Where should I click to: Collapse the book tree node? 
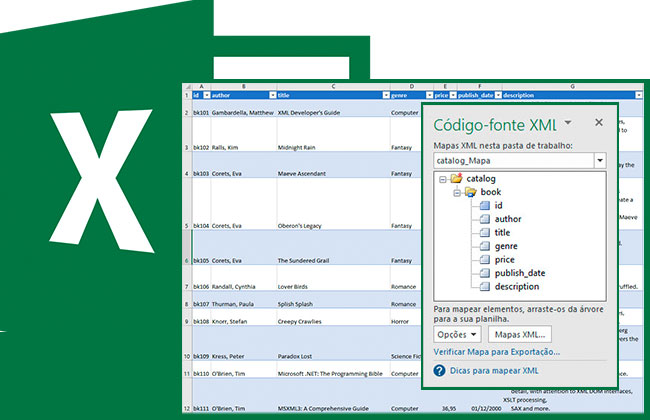[x=457, y=193]
